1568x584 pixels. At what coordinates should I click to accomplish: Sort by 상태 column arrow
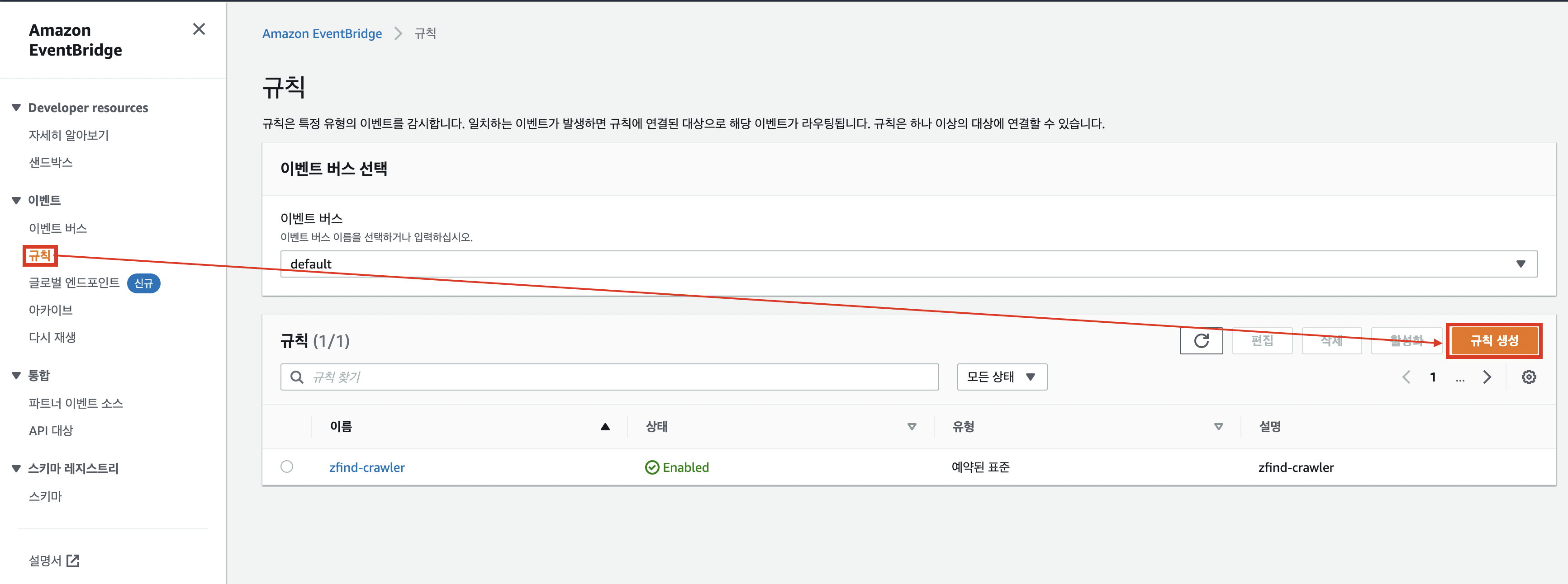(911, 426)
